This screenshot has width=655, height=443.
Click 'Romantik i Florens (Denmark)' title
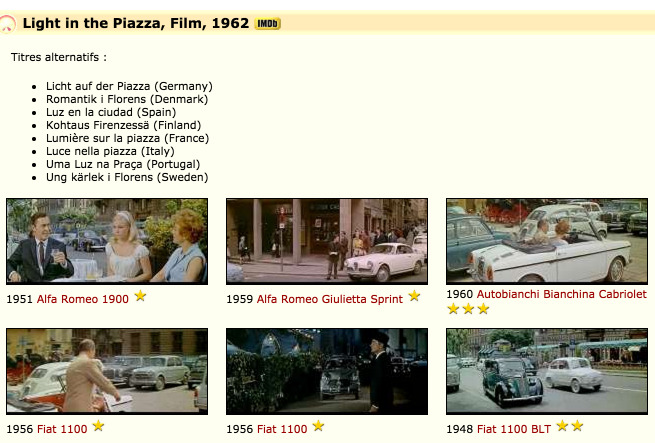[127, 99]
